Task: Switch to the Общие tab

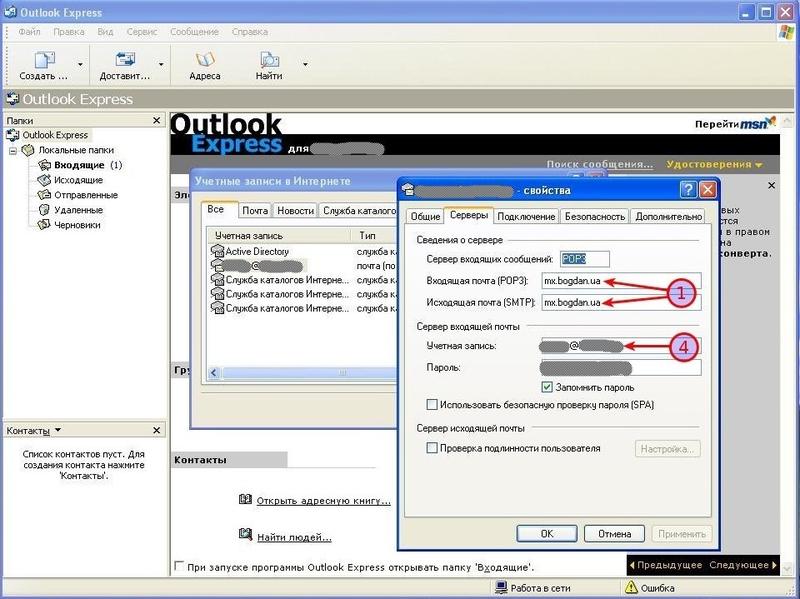Action: pos(425,216)
